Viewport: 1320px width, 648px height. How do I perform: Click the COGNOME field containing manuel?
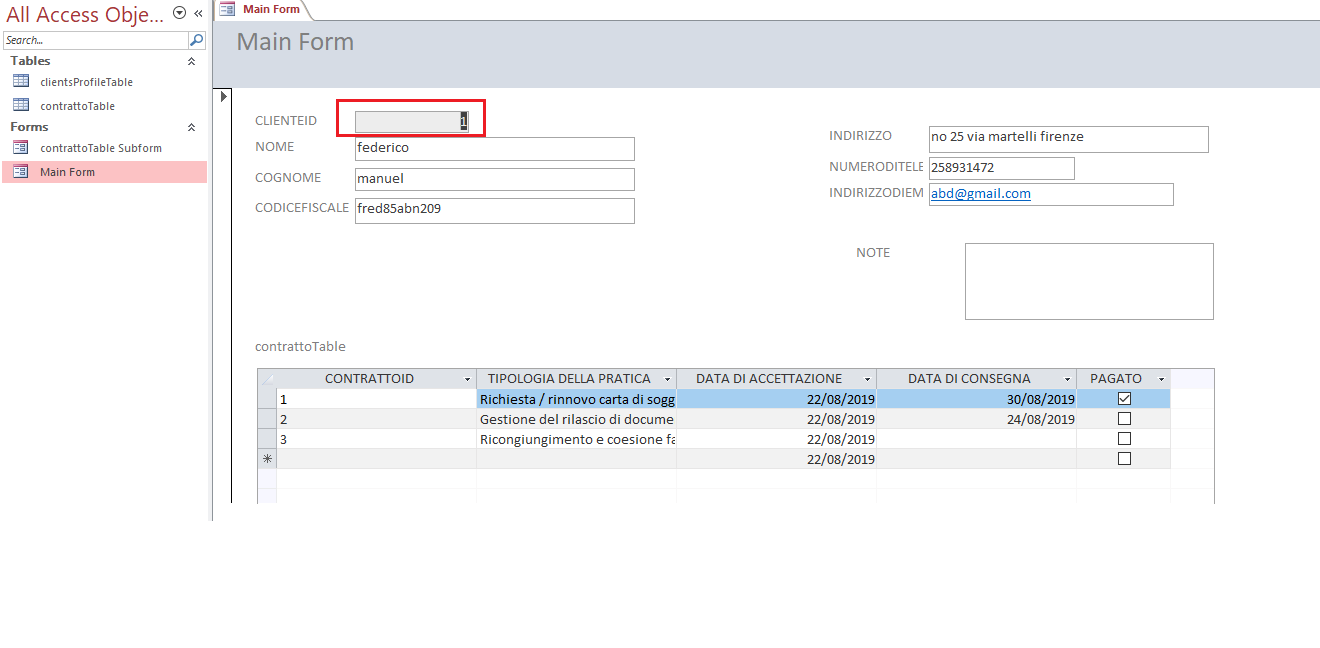tap(495, 179)
